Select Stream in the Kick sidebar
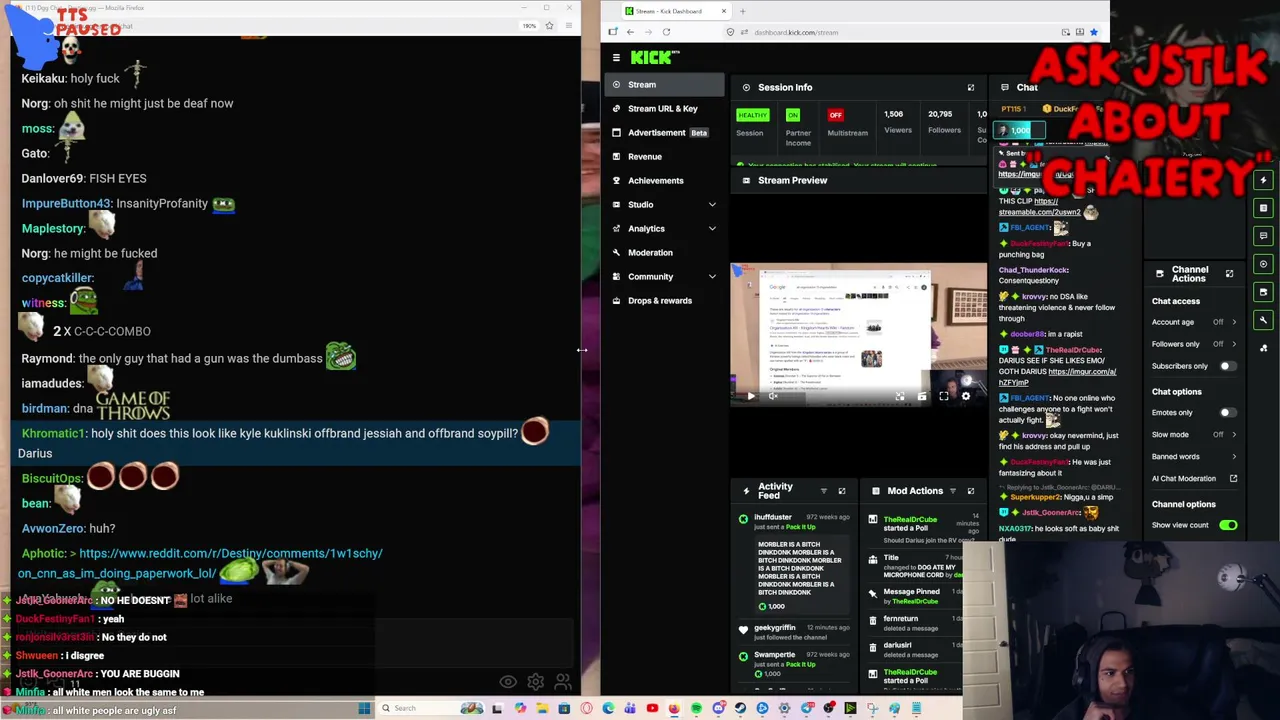The height and width of the screenshot is (720, 1280). click(x=665, y=85)
